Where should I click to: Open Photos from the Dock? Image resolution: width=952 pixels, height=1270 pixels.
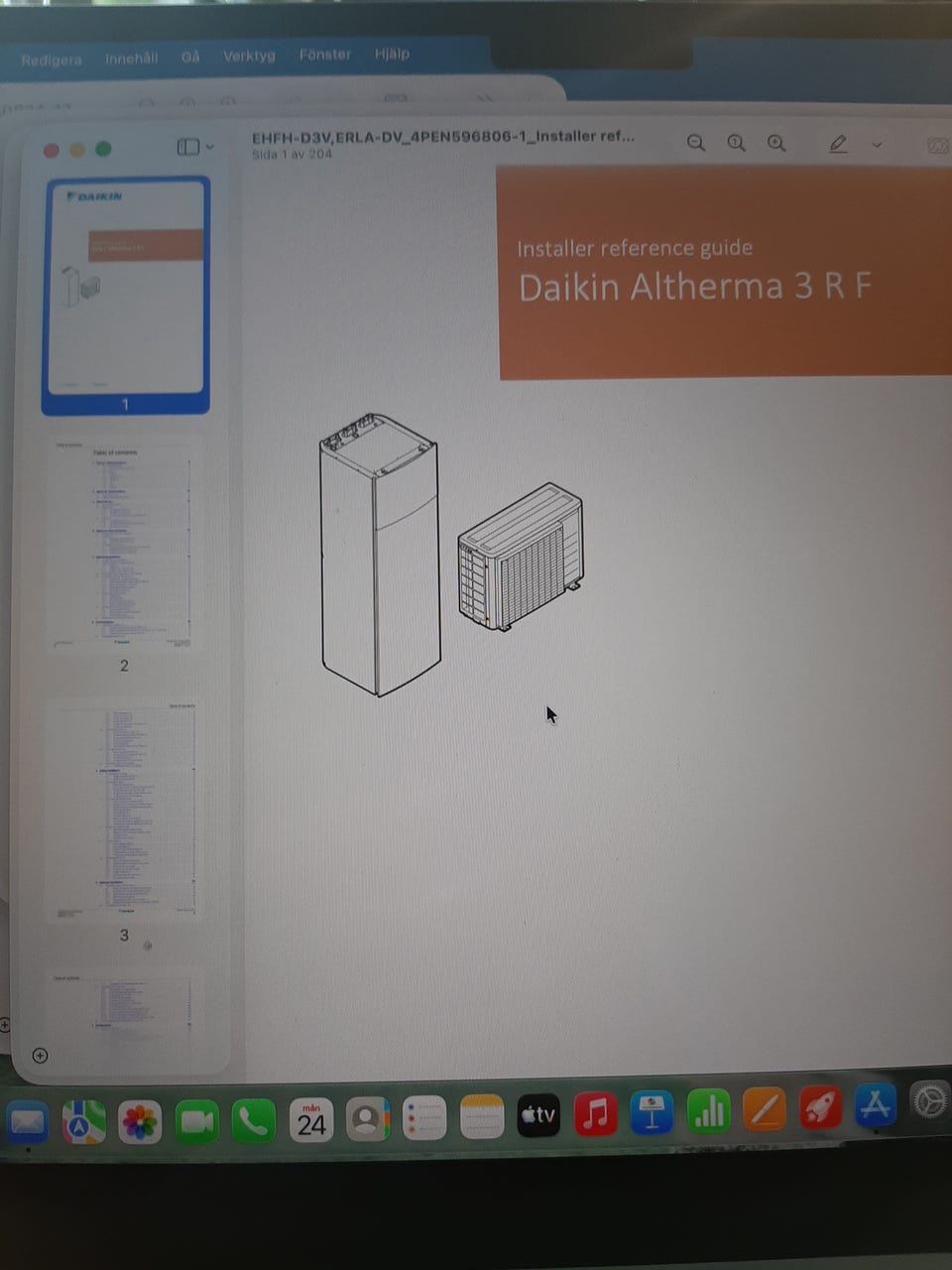pyautogui.click(x=140, y=1121)
